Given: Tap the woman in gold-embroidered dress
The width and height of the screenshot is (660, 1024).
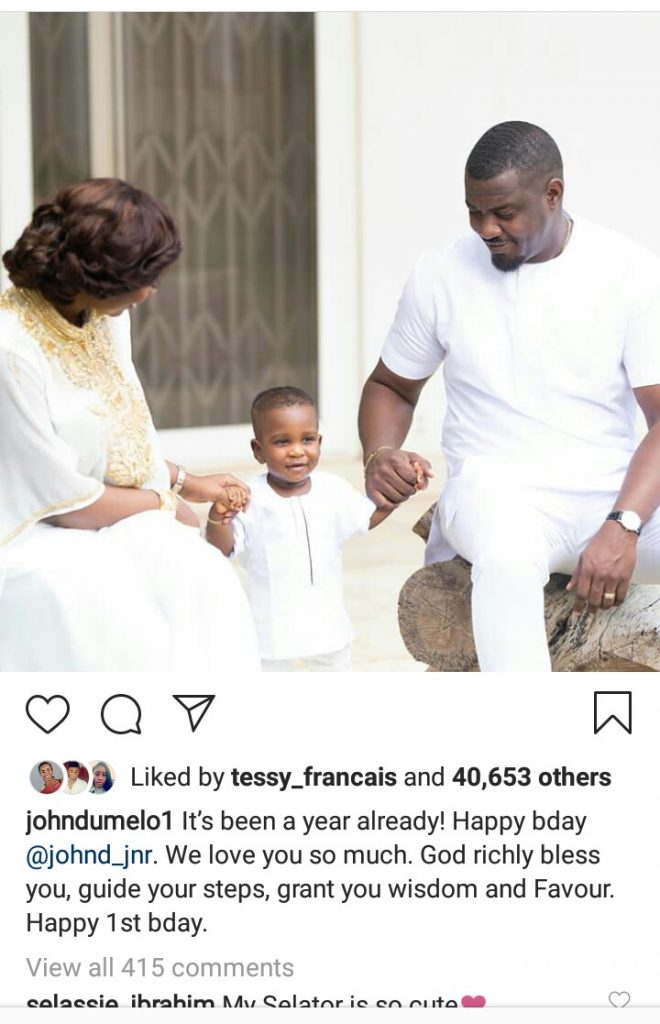Looking at the screenshot, I should [98, 424].
